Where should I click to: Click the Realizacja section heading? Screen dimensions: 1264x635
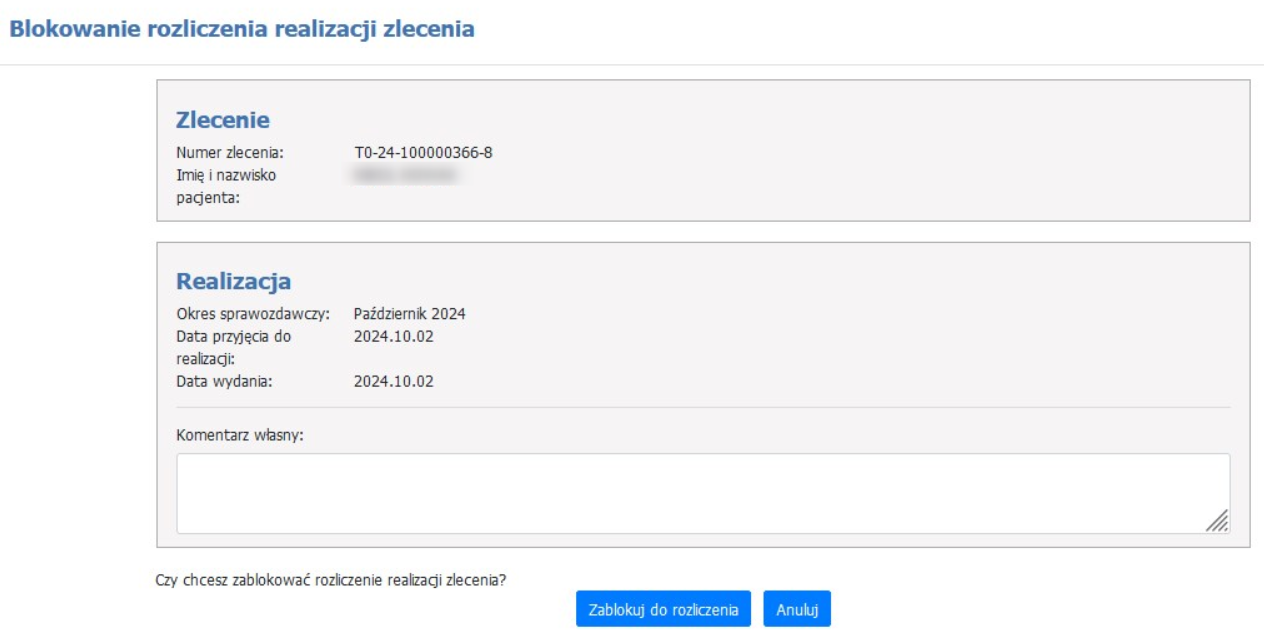pos(233,281)
